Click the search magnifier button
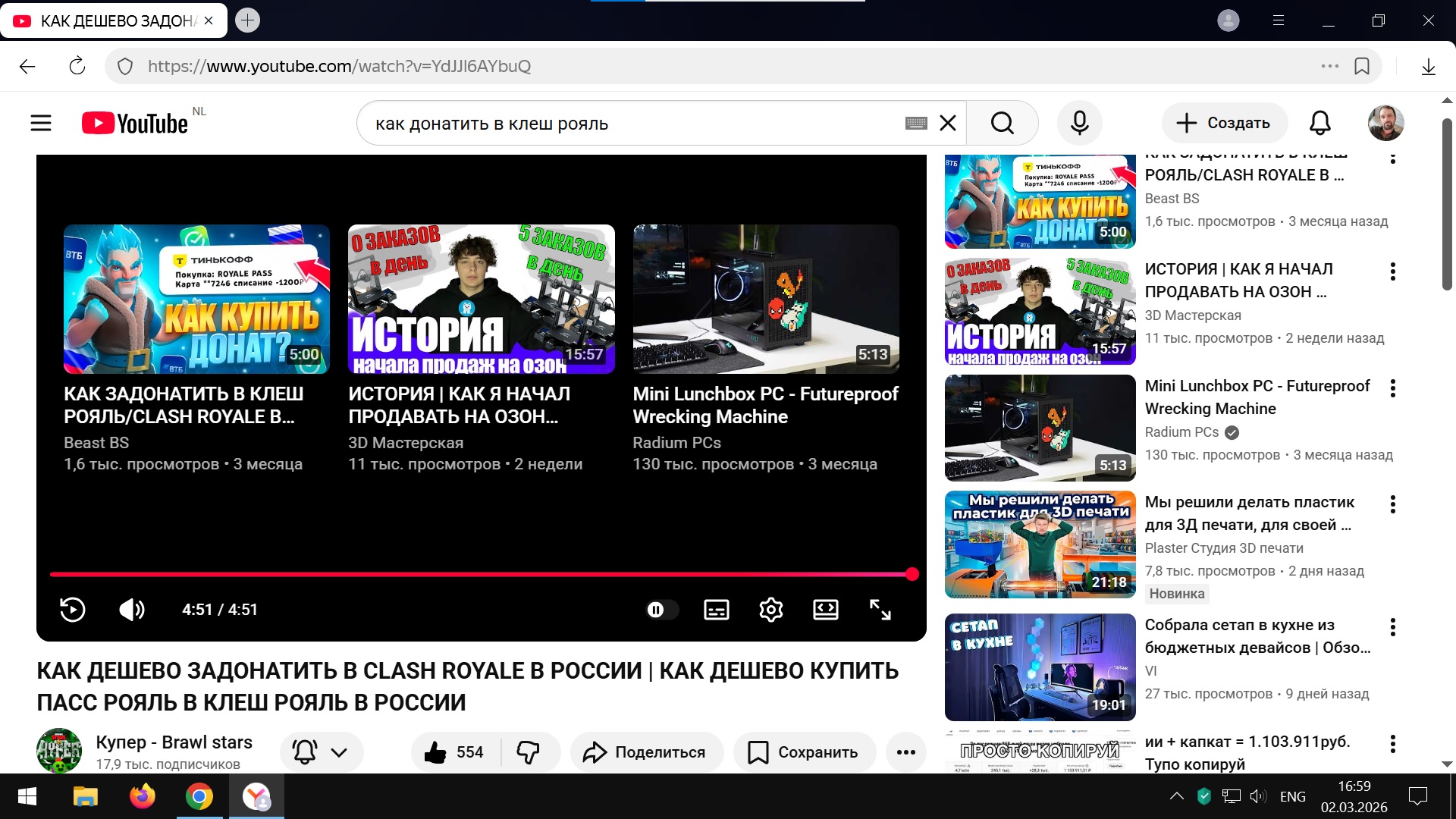The height and width of the screenshot is (819, 1456). coord(1002,123)
